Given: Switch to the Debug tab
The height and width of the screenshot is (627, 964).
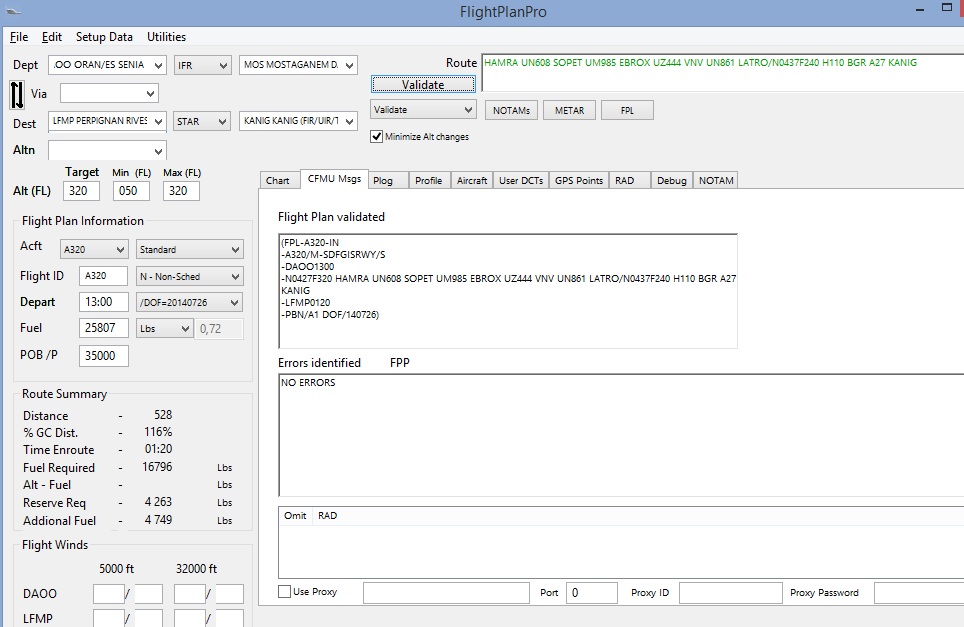Looking at the screenshot, I should [x=671, y=180].
